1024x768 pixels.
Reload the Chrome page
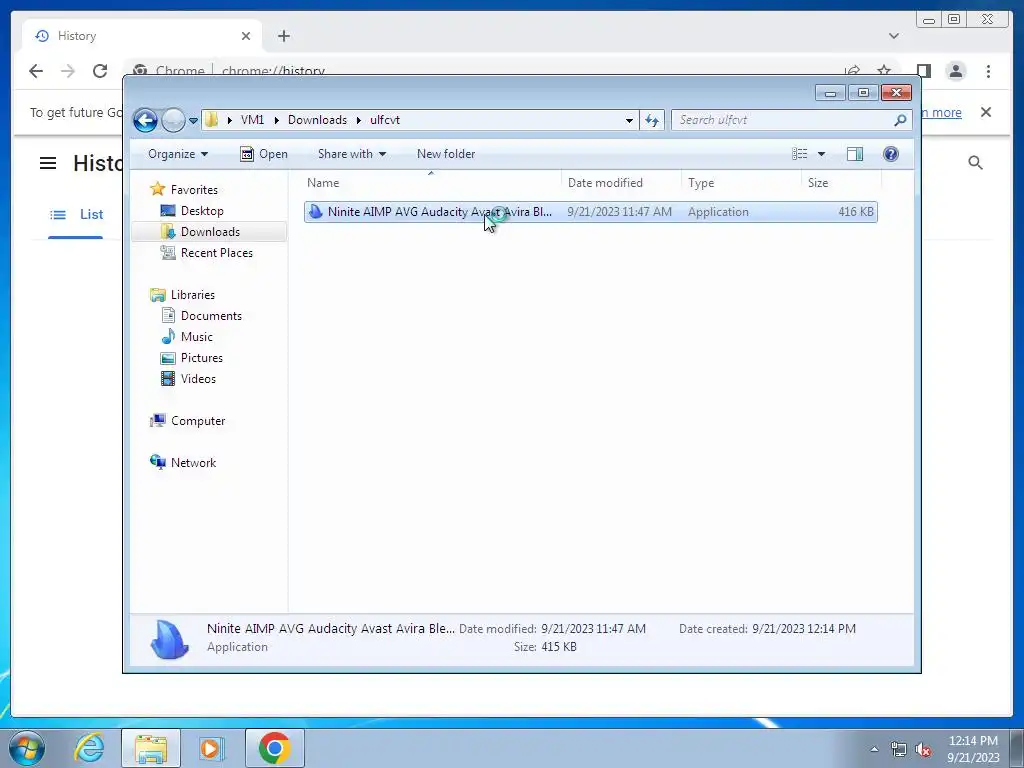point(100,71)
